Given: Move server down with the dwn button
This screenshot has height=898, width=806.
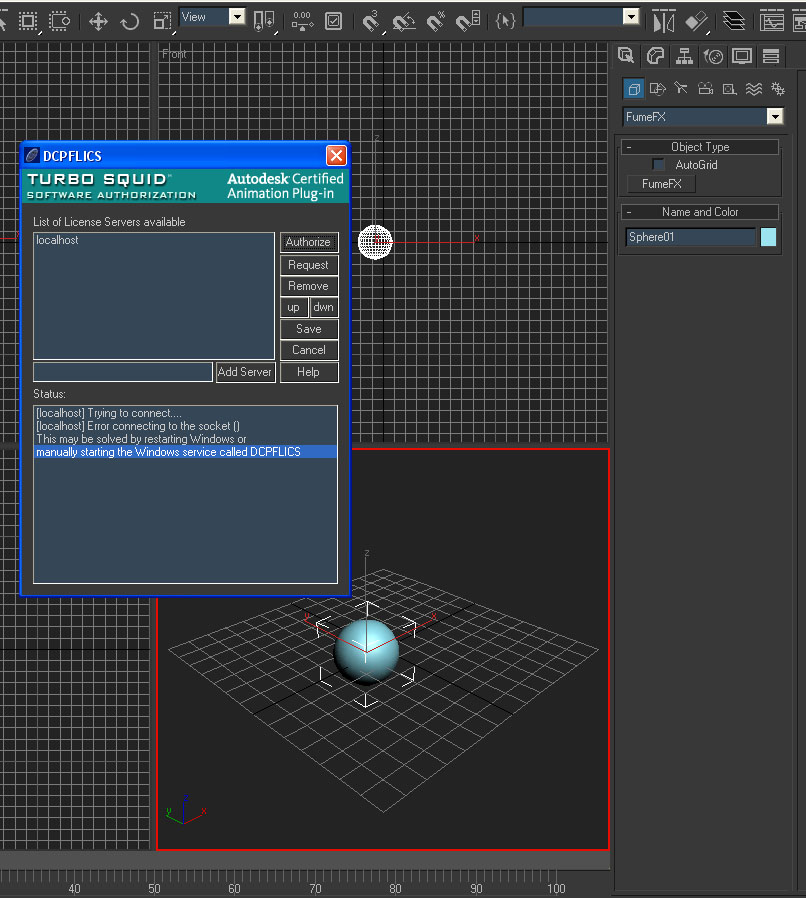Looking at the screenshot, I should click(x=324, y=308).
